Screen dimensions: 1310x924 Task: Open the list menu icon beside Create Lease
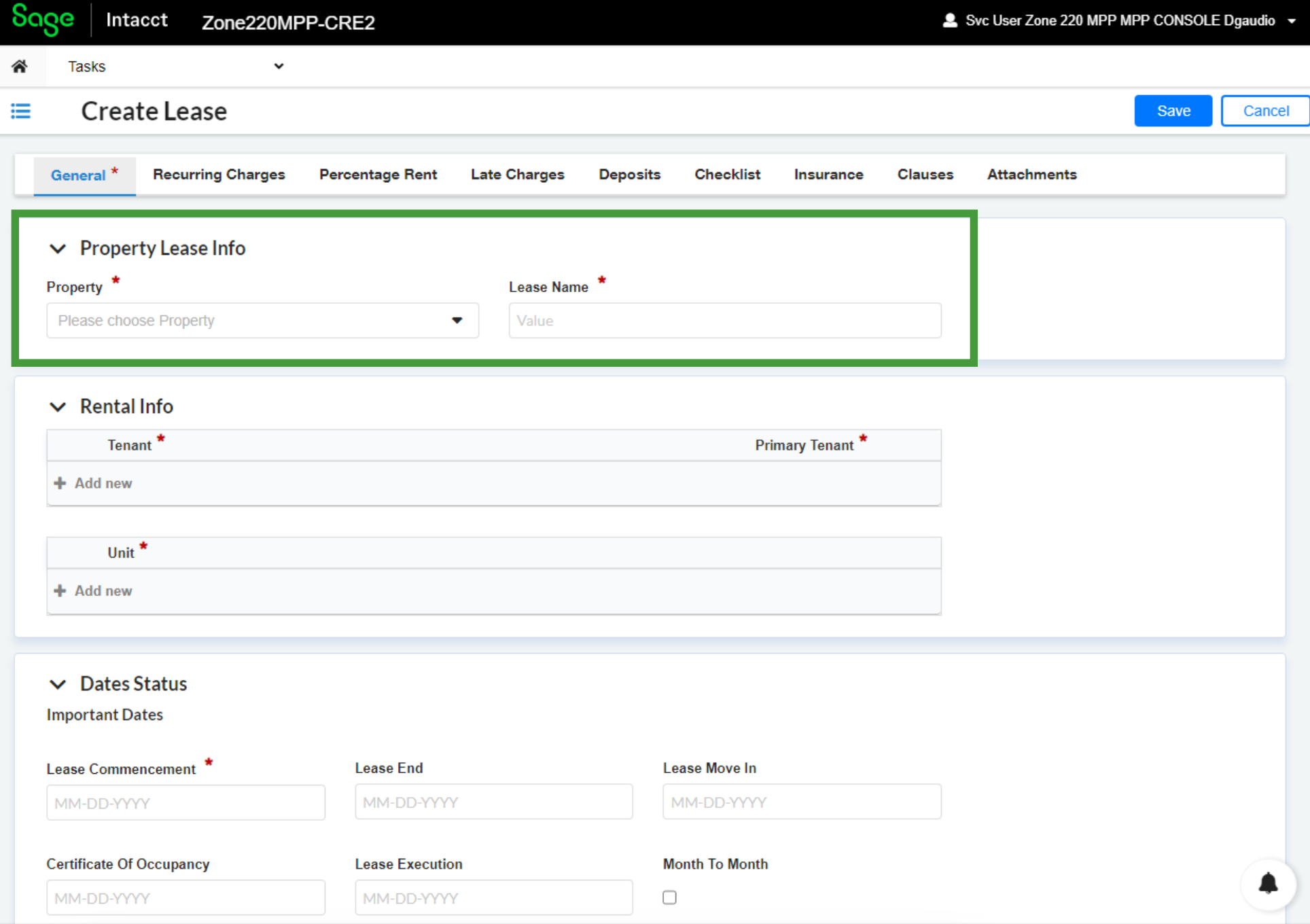pyautogui.click(x=21, y=111)
